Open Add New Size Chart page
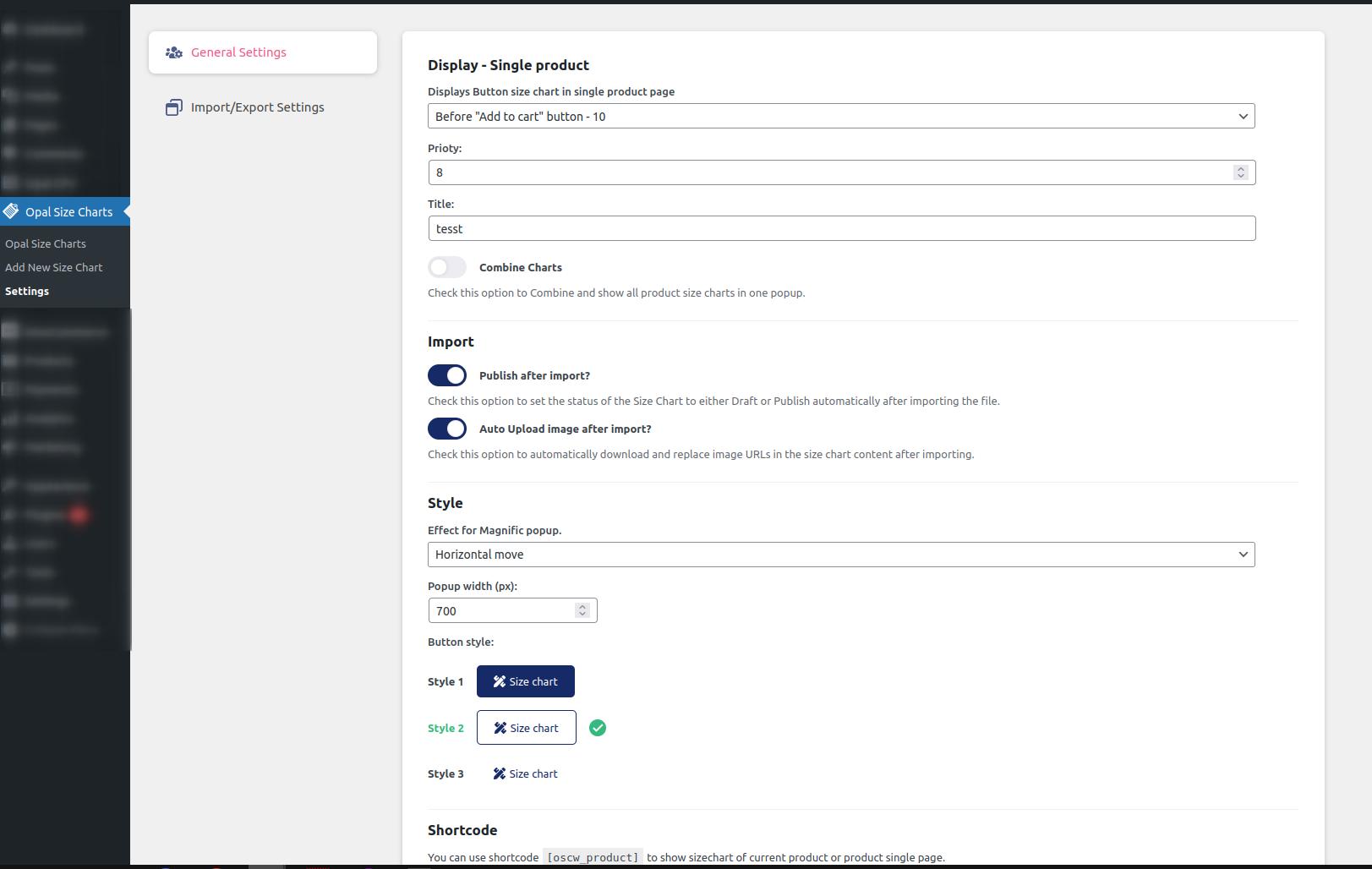 coord(54,267)
